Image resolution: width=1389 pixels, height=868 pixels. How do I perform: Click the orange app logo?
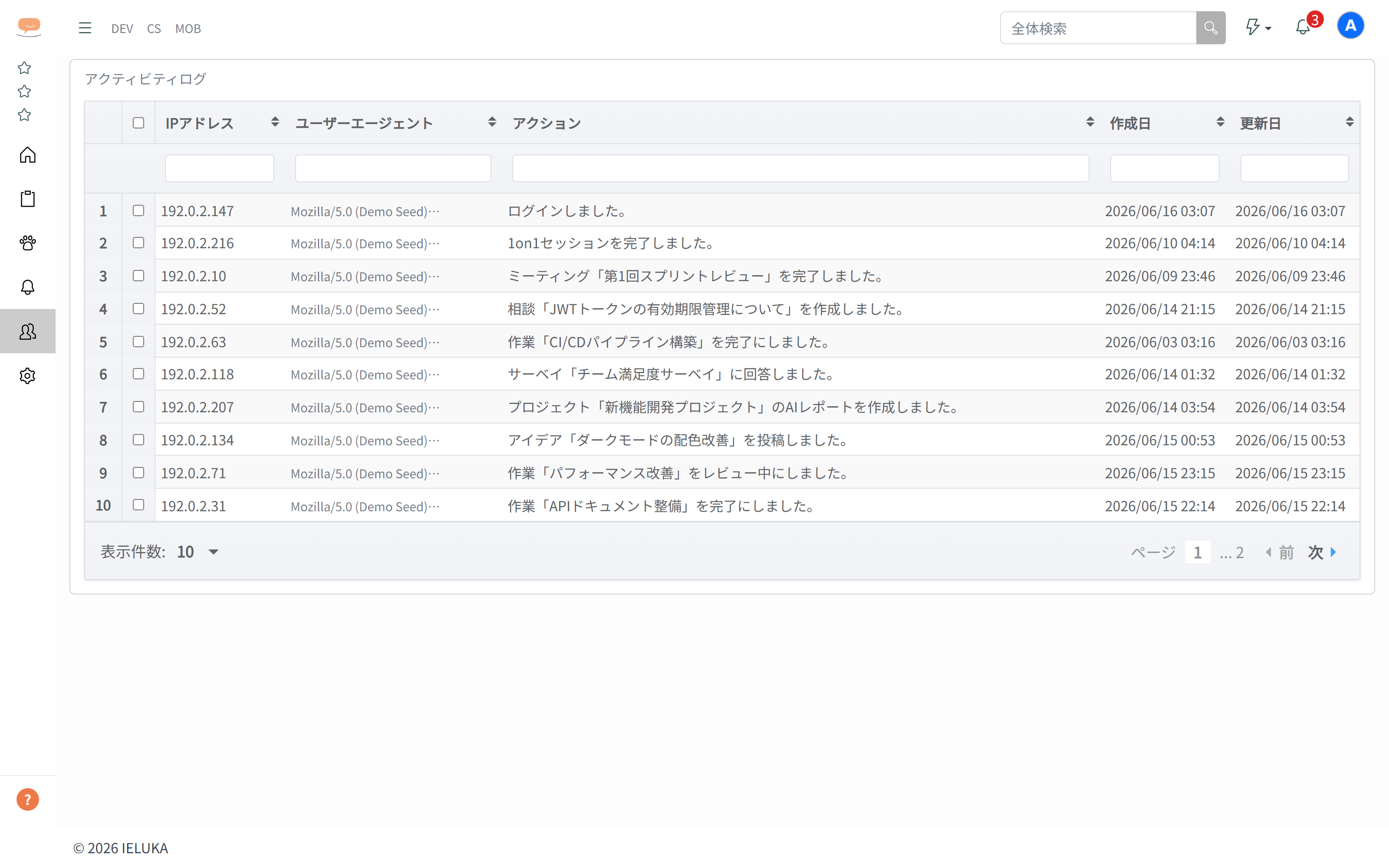tap(29, 27)
